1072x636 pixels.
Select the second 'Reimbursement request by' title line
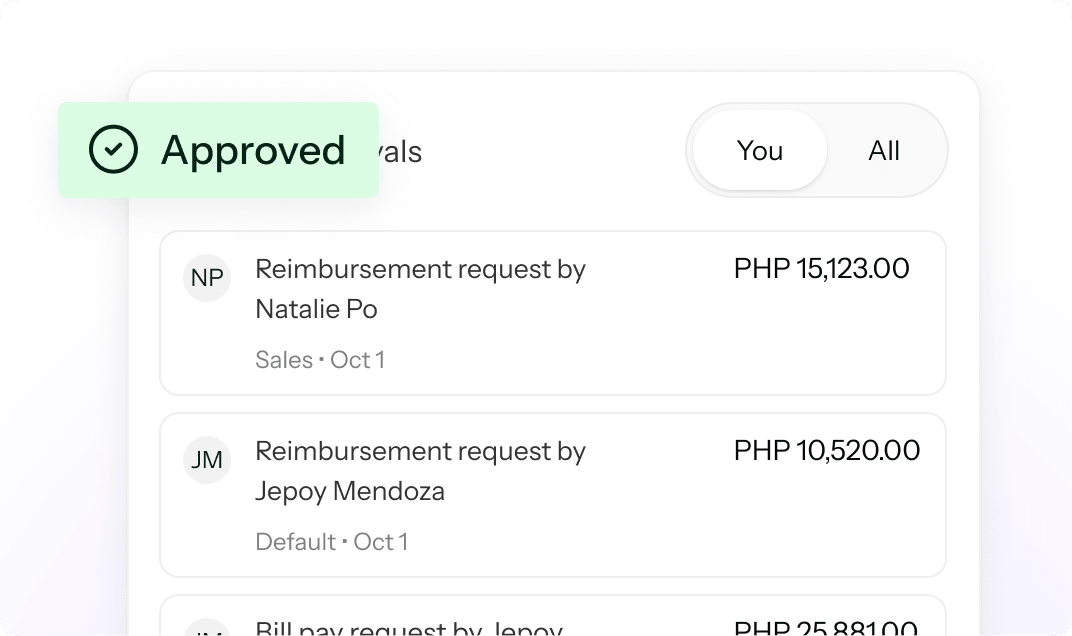[420, 451]
